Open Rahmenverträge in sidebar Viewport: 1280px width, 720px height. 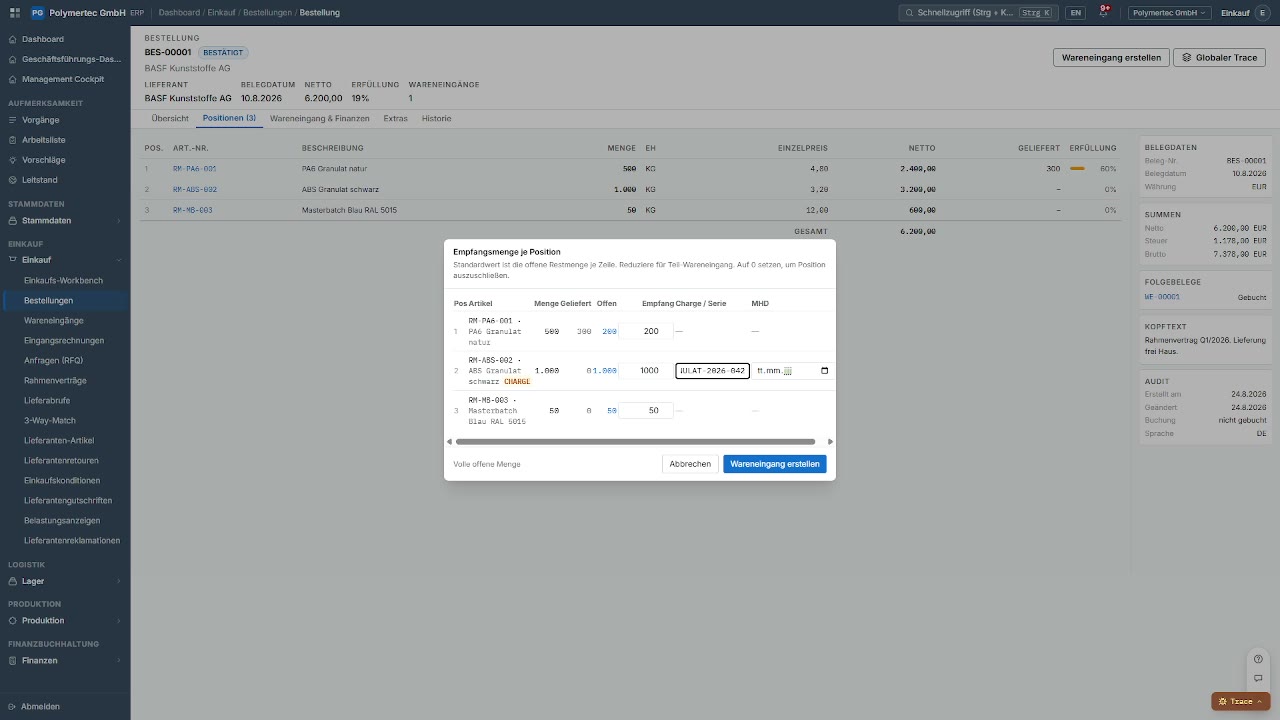pyautogui.click(x=55, y=380)
